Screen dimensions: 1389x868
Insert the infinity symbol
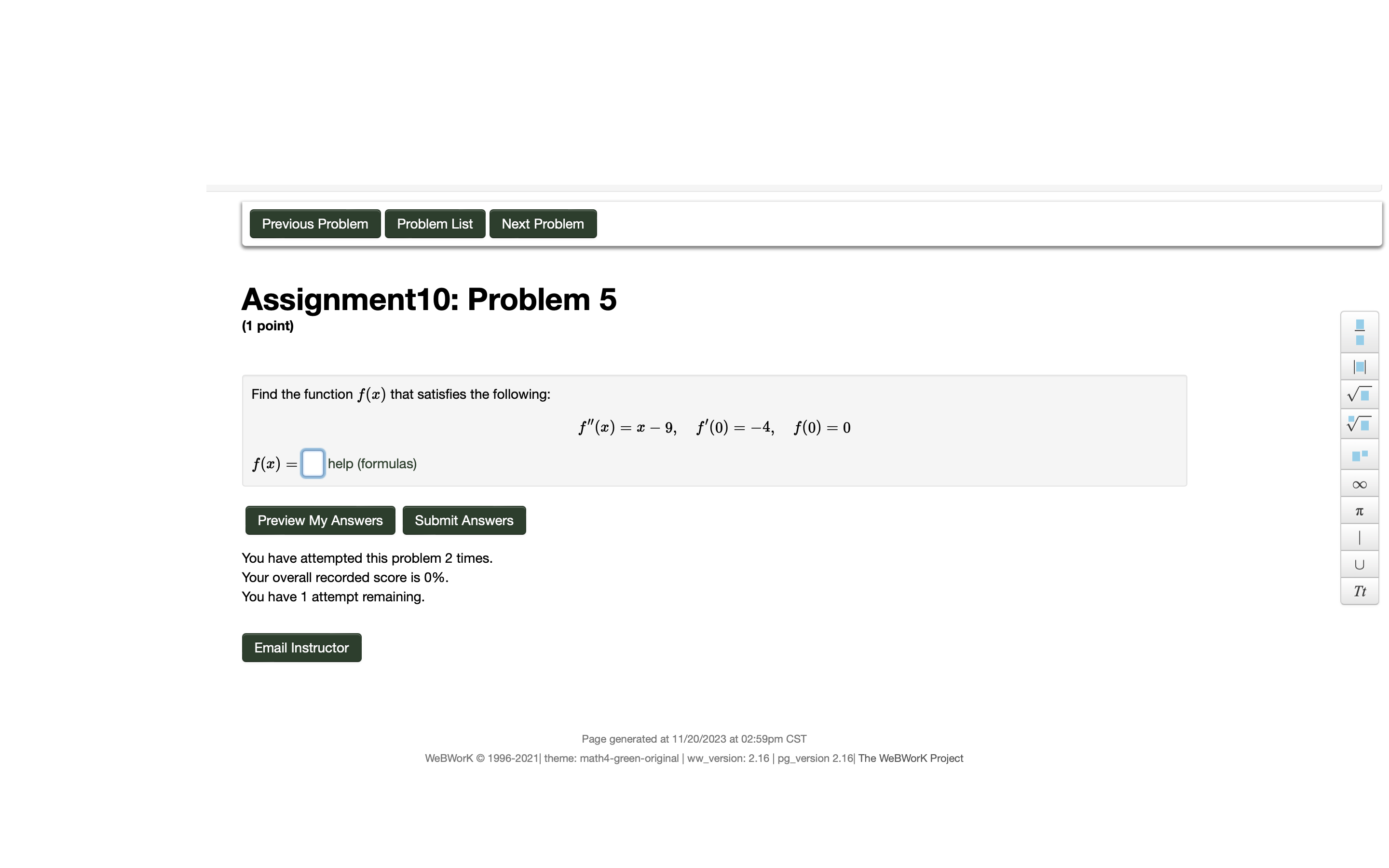point(1359,484)
